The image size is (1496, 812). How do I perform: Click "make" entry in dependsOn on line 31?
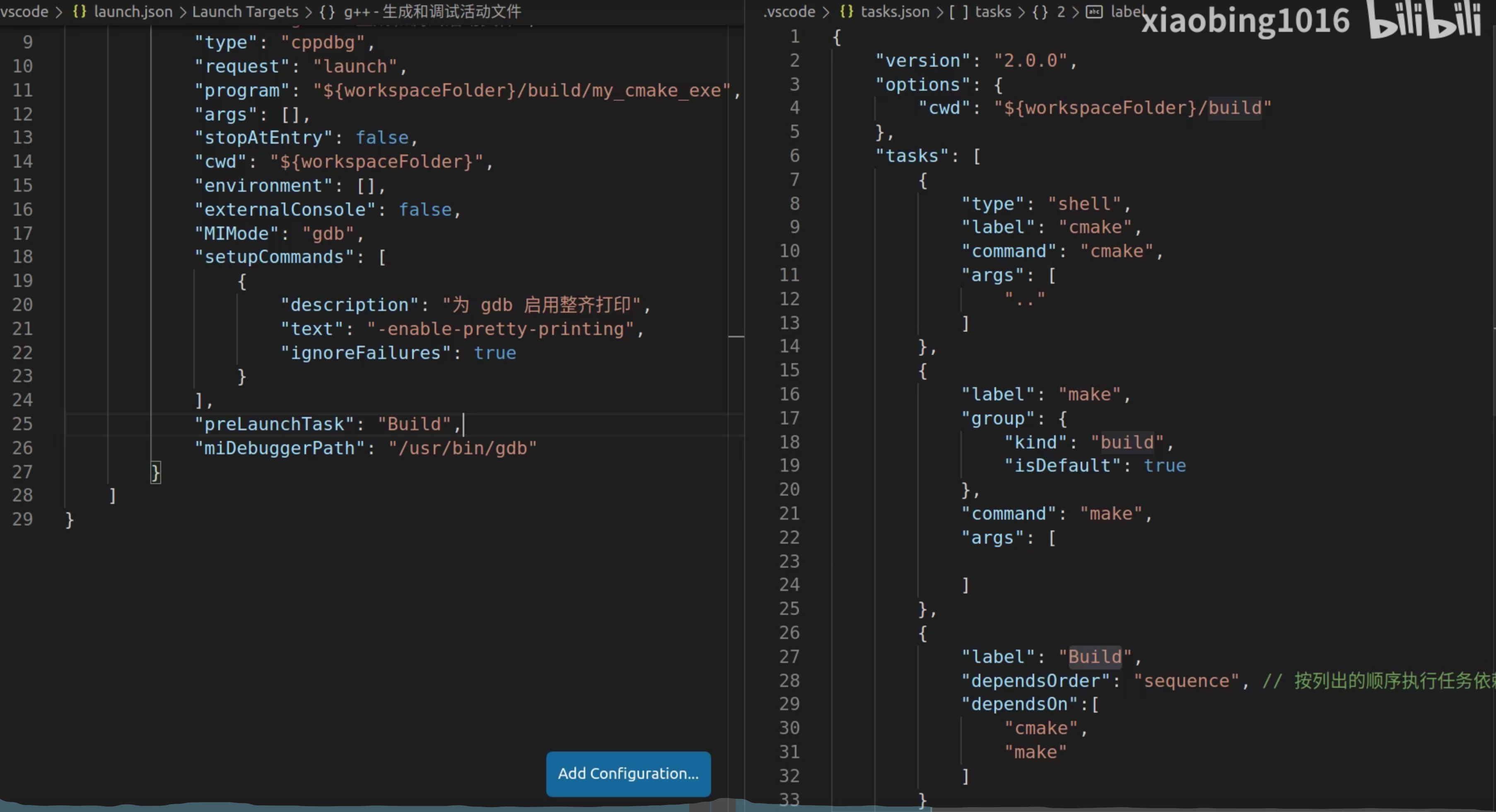1035,753
